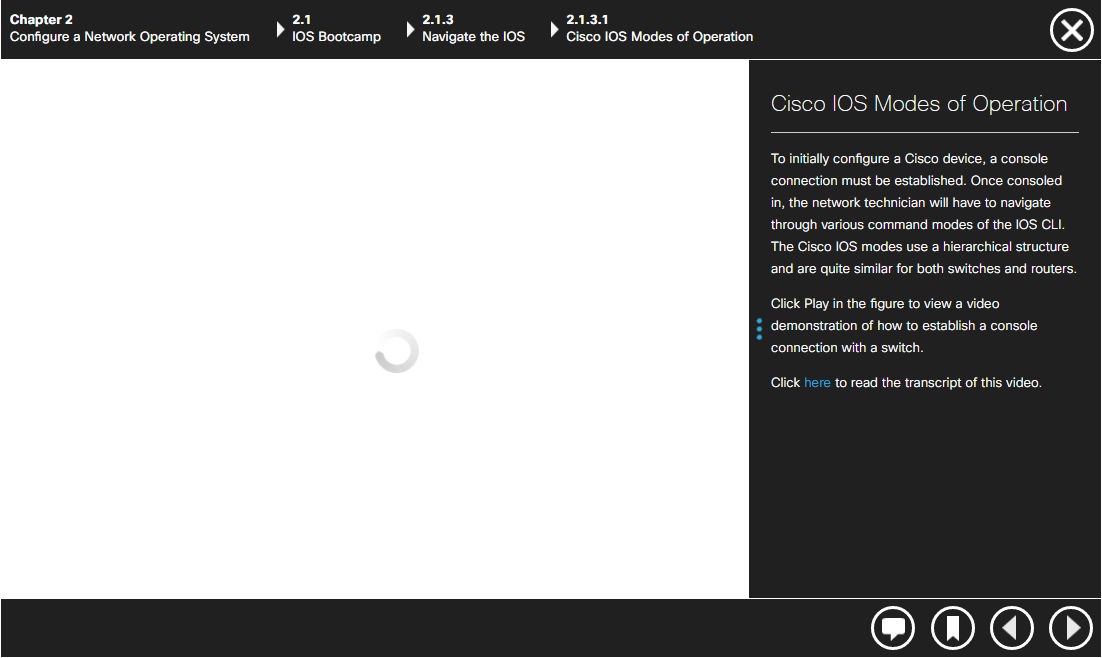Click the 'Click Play in the figure' paragraph

[x=904, y=325]
